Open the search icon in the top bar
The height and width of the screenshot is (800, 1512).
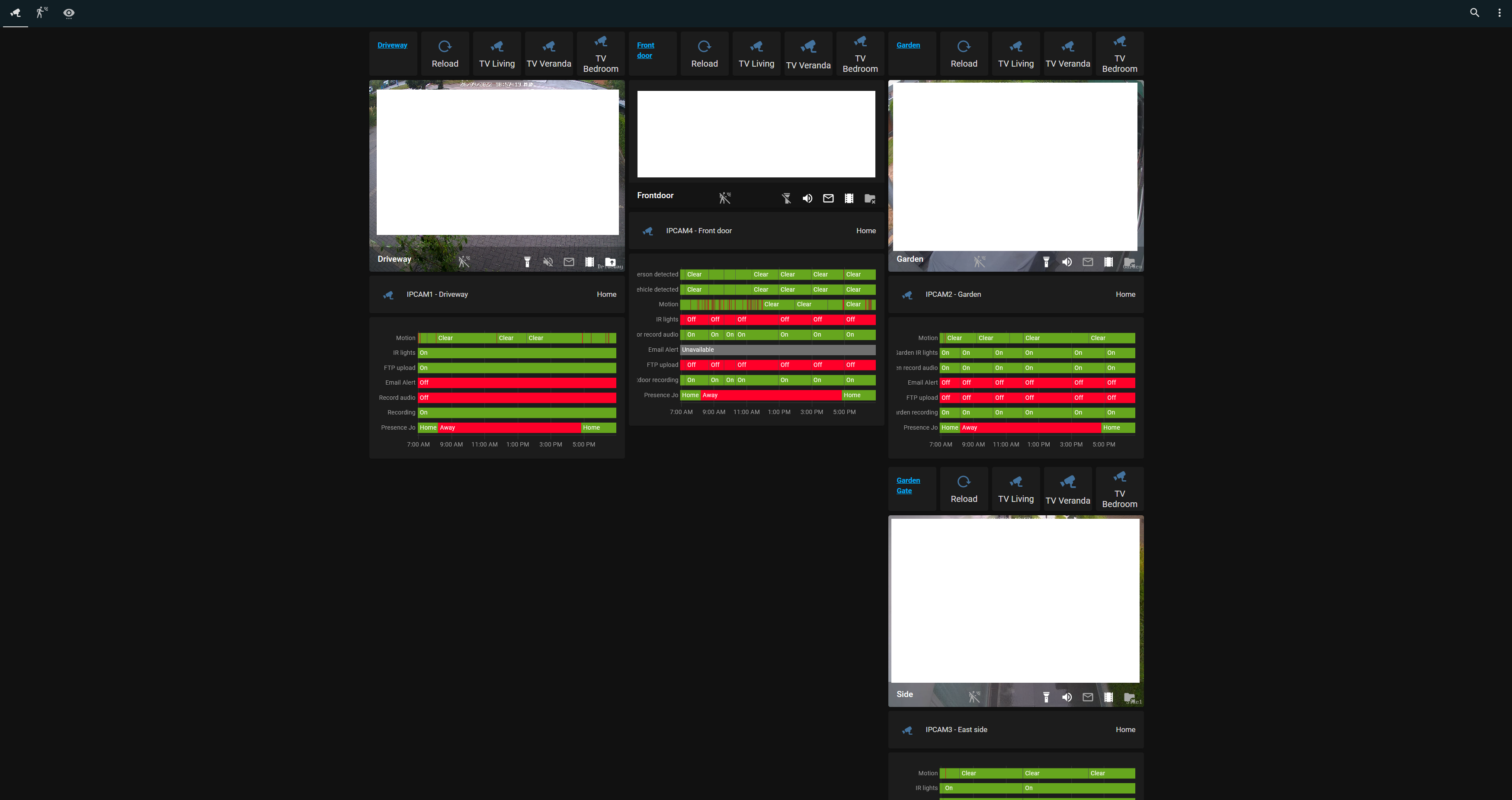tap(1474, 13)
